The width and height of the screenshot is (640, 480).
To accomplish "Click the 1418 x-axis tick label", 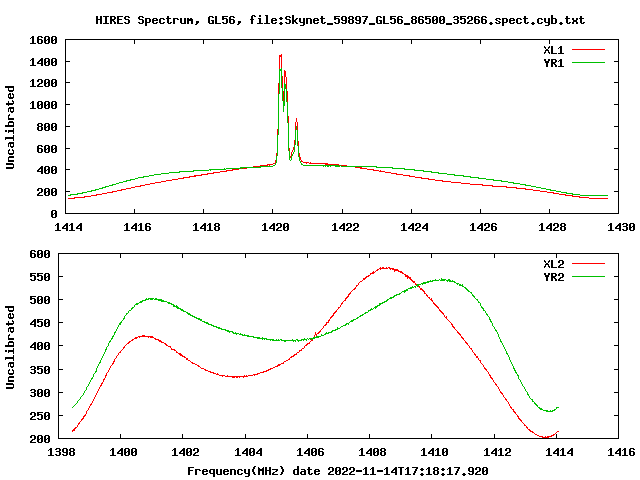I will pos(206,227).
